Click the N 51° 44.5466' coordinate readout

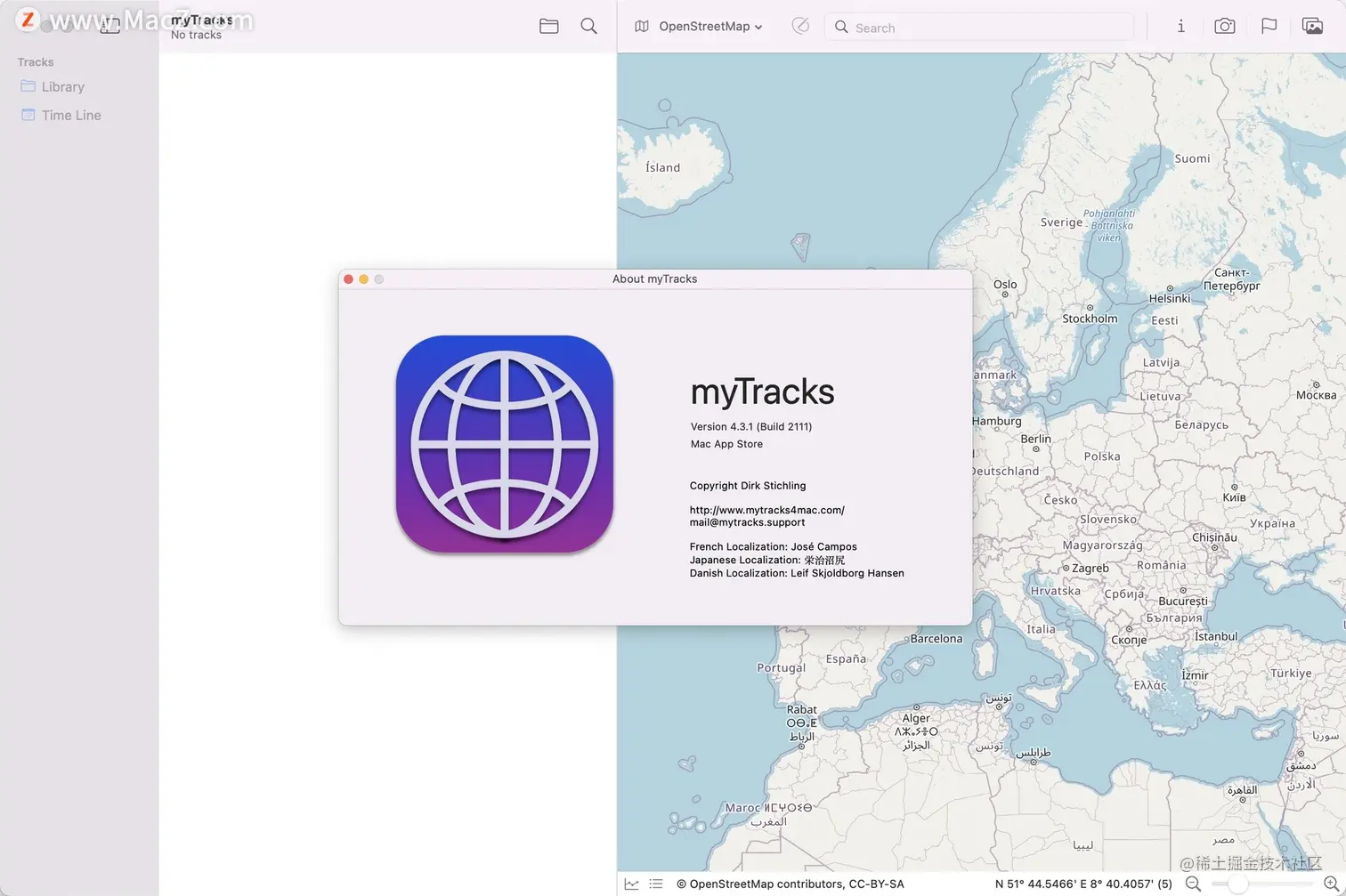(1083, 884)
